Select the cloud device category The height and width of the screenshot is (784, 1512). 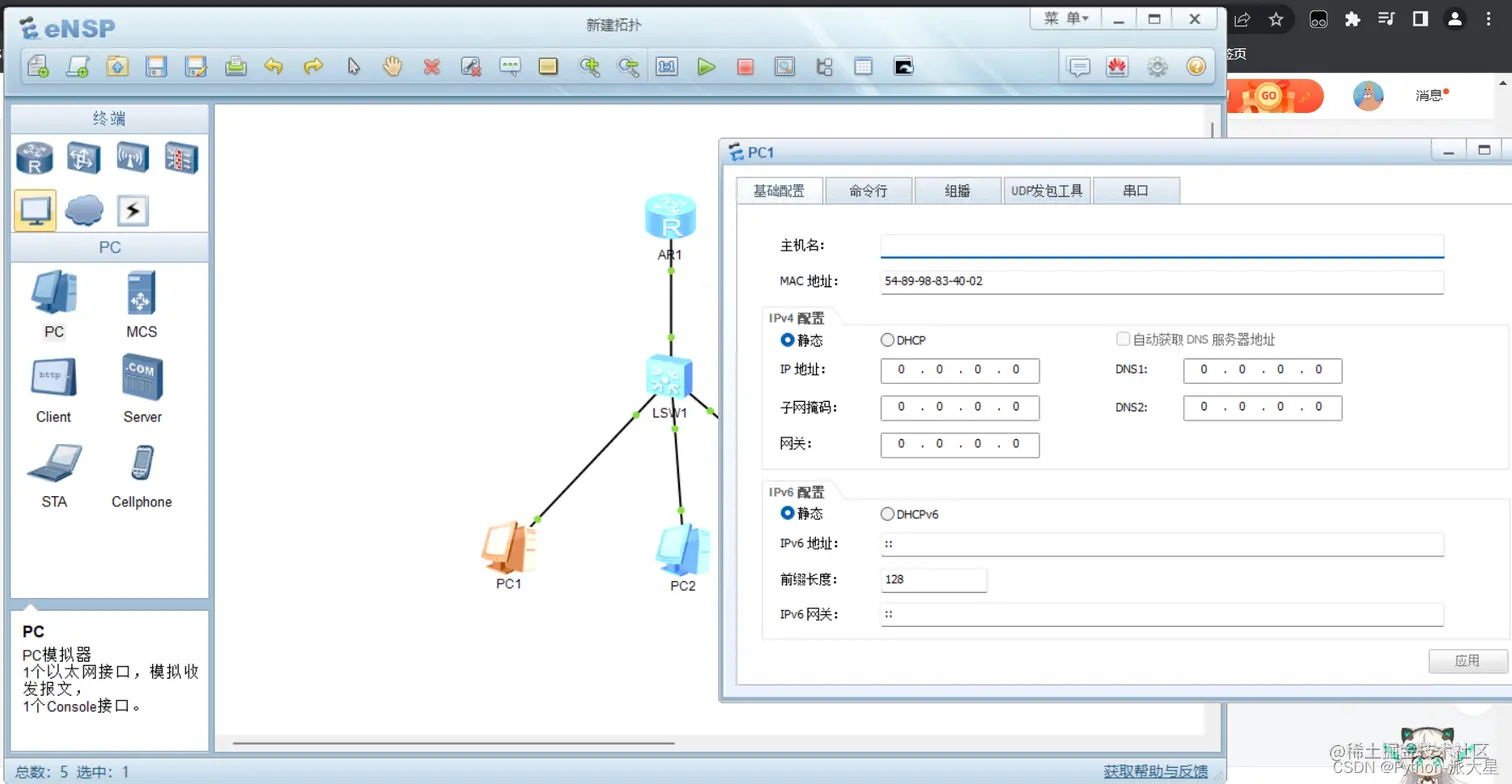84,210
